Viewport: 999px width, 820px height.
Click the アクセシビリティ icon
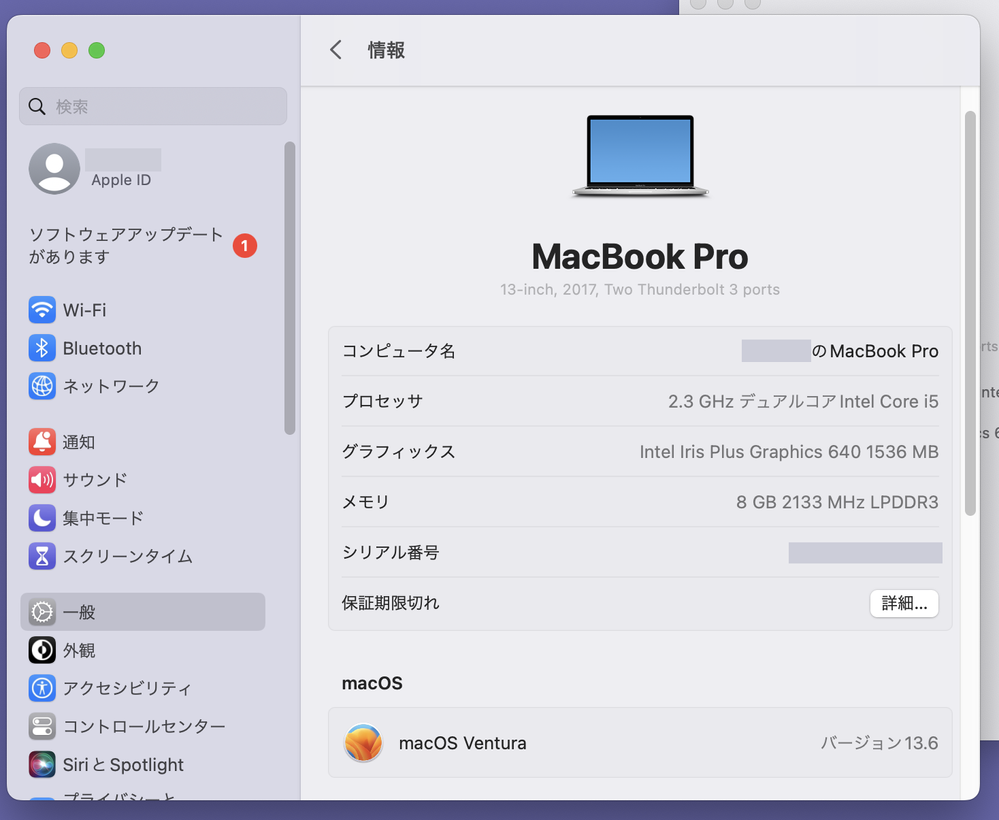tap(42, 688)
